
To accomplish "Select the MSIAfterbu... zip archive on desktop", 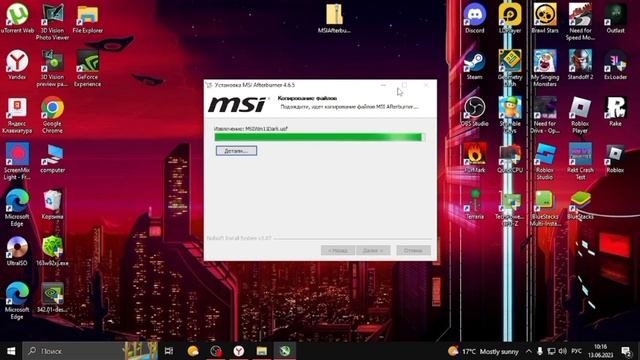I will point(334,18).
